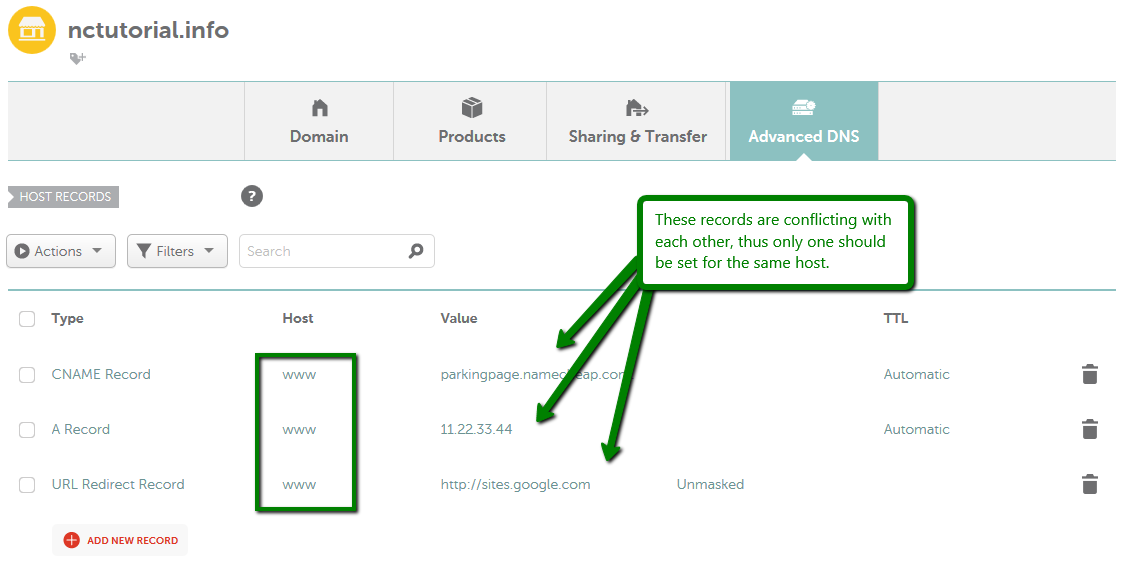Delete the A Record using trash icon

point(1089,430)
